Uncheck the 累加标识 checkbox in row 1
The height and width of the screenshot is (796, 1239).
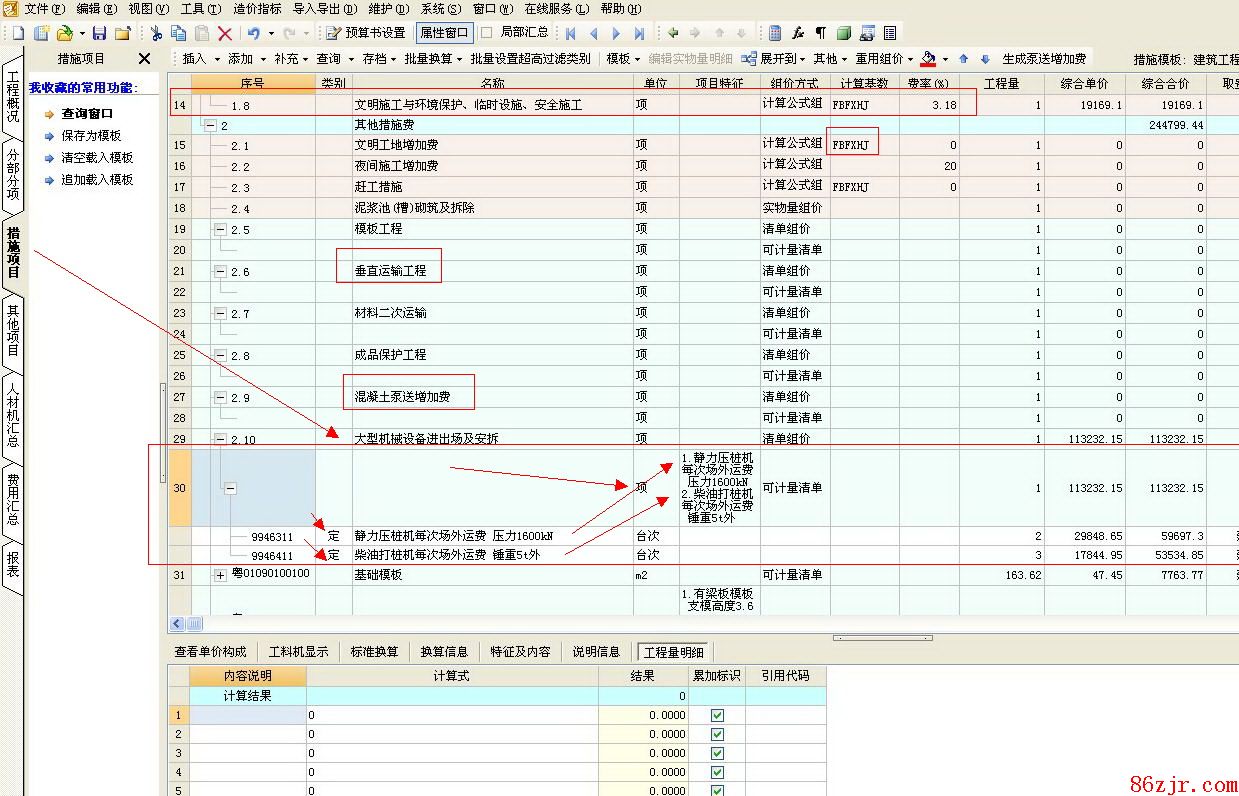[717, 715]
